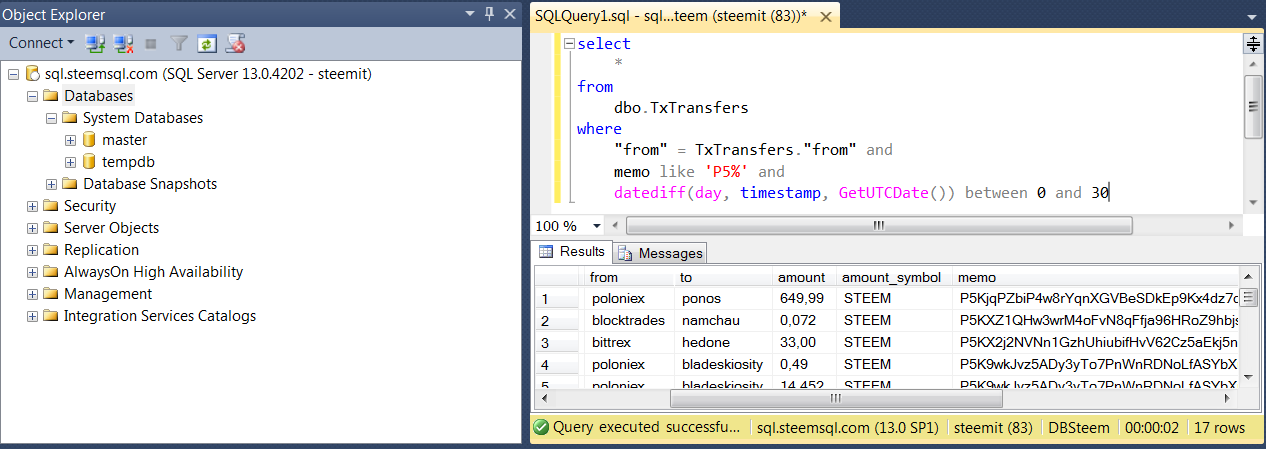This screenshot has width=1266, height=449.
Task: Click the Activity Monitor stop-script icon
Action: click(x=236, y=43)
